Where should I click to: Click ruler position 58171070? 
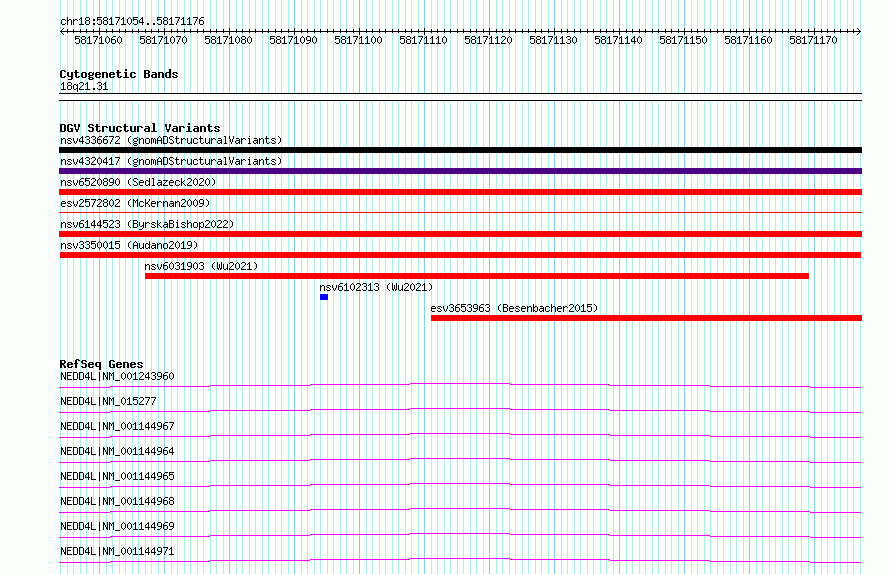[163, 40]
